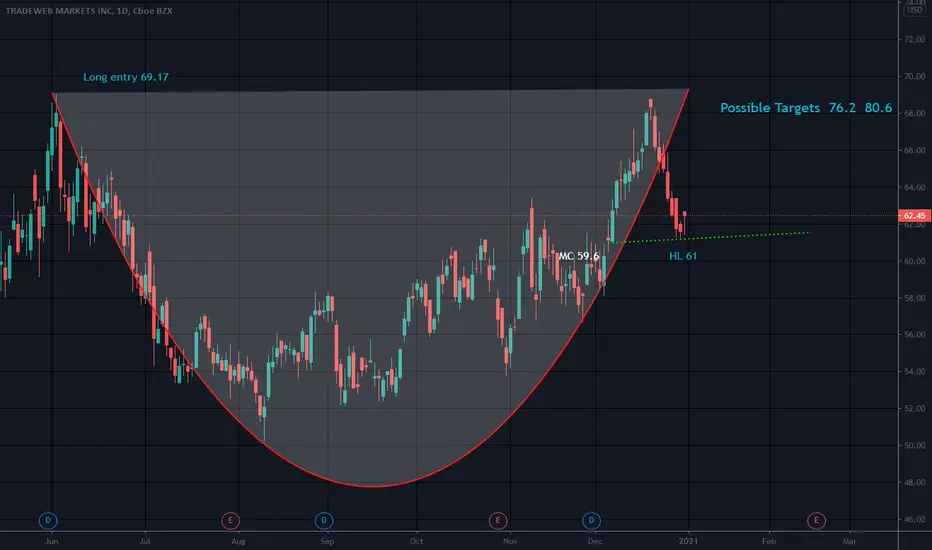The width and height of the screenshot is (932, 550).
Task: Open the dividend marker above Jun
Action: tap(48, 521)
